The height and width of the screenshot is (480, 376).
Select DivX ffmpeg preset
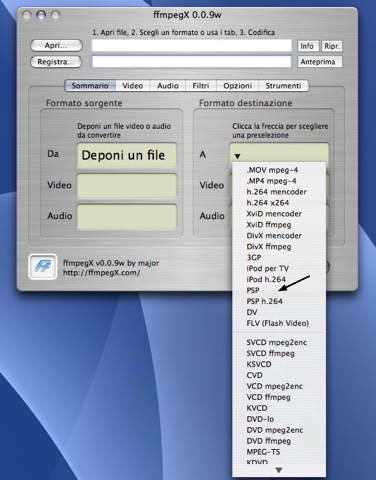click(x=279, y=247)
